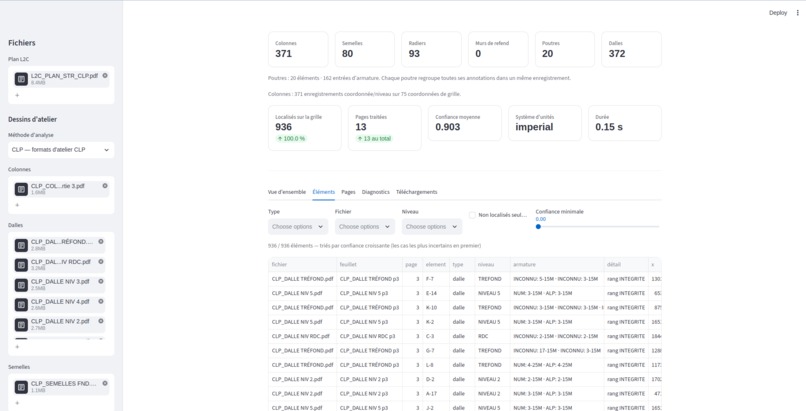Viewport: 806px width, 411px height.
Task: Sort table by the fichier column
Action: point(302,265)
